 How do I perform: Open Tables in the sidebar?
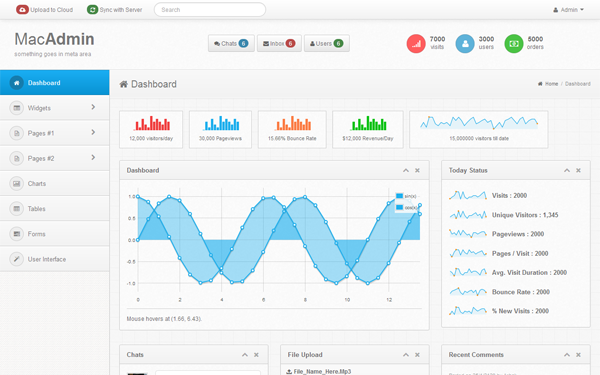(54, 209)
